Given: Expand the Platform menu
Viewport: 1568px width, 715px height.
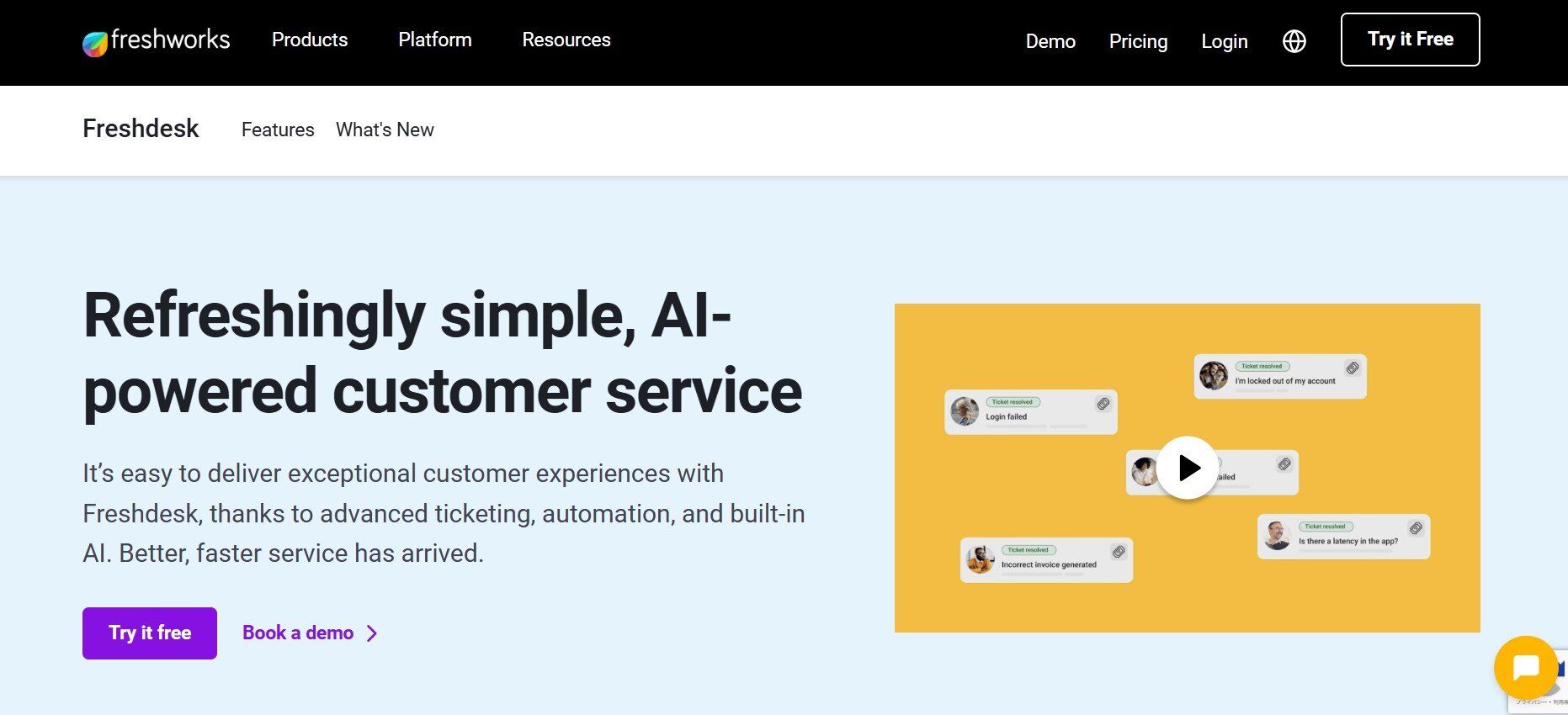Looking at the screenshot, I should tap(435, 40).
